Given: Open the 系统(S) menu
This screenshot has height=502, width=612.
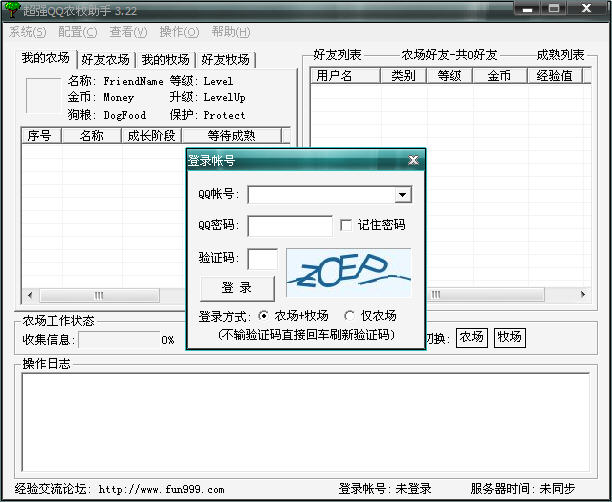Looking at the screenshot, I should tap(27, 32).
